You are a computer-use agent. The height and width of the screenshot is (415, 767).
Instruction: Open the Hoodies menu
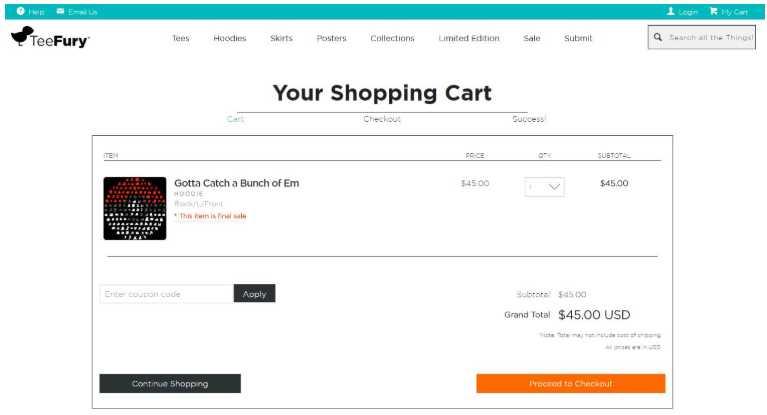coord(229,38)
